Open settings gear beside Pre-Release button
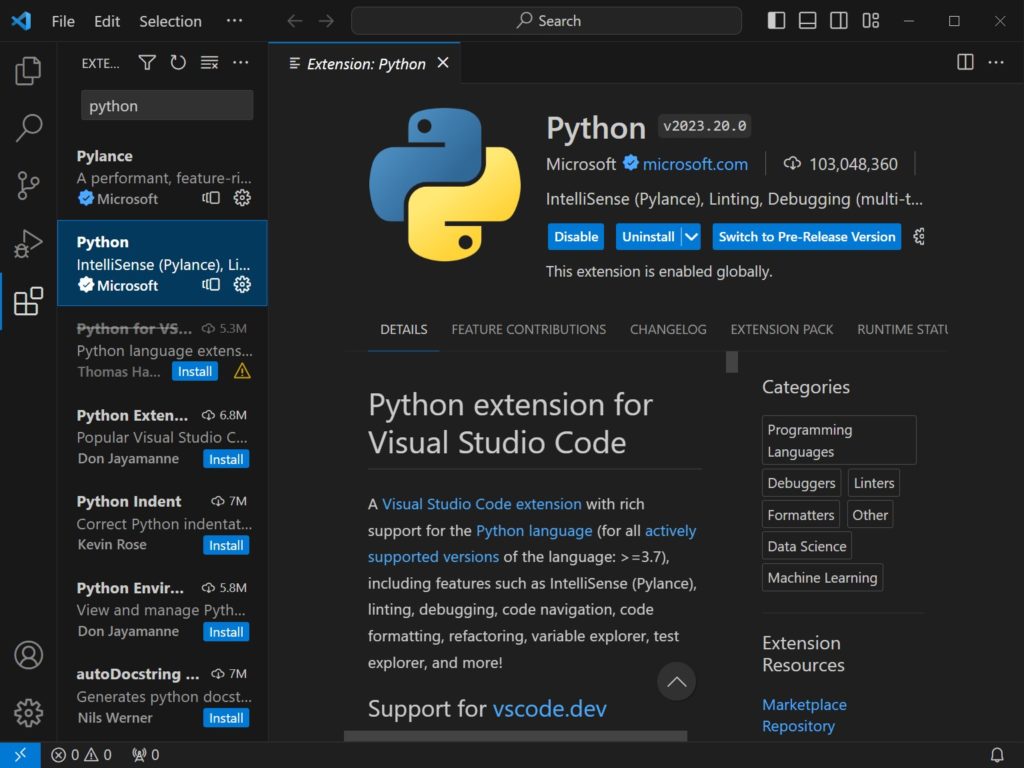The image size is (1024, 768). [919, 236]
